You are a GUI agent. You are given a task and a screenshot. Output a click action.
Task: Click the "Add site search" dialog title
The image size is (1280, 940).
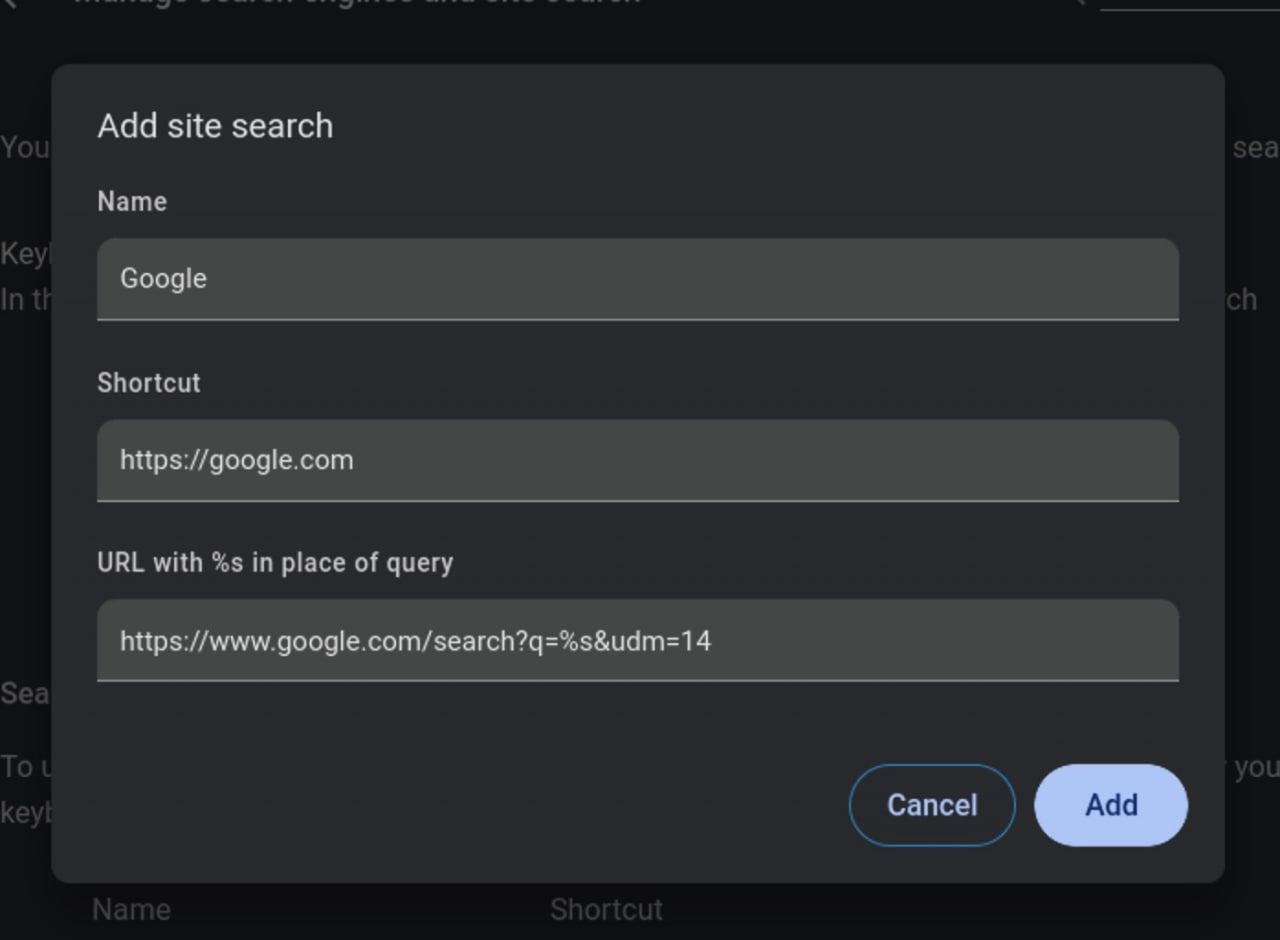click(215, 126)
